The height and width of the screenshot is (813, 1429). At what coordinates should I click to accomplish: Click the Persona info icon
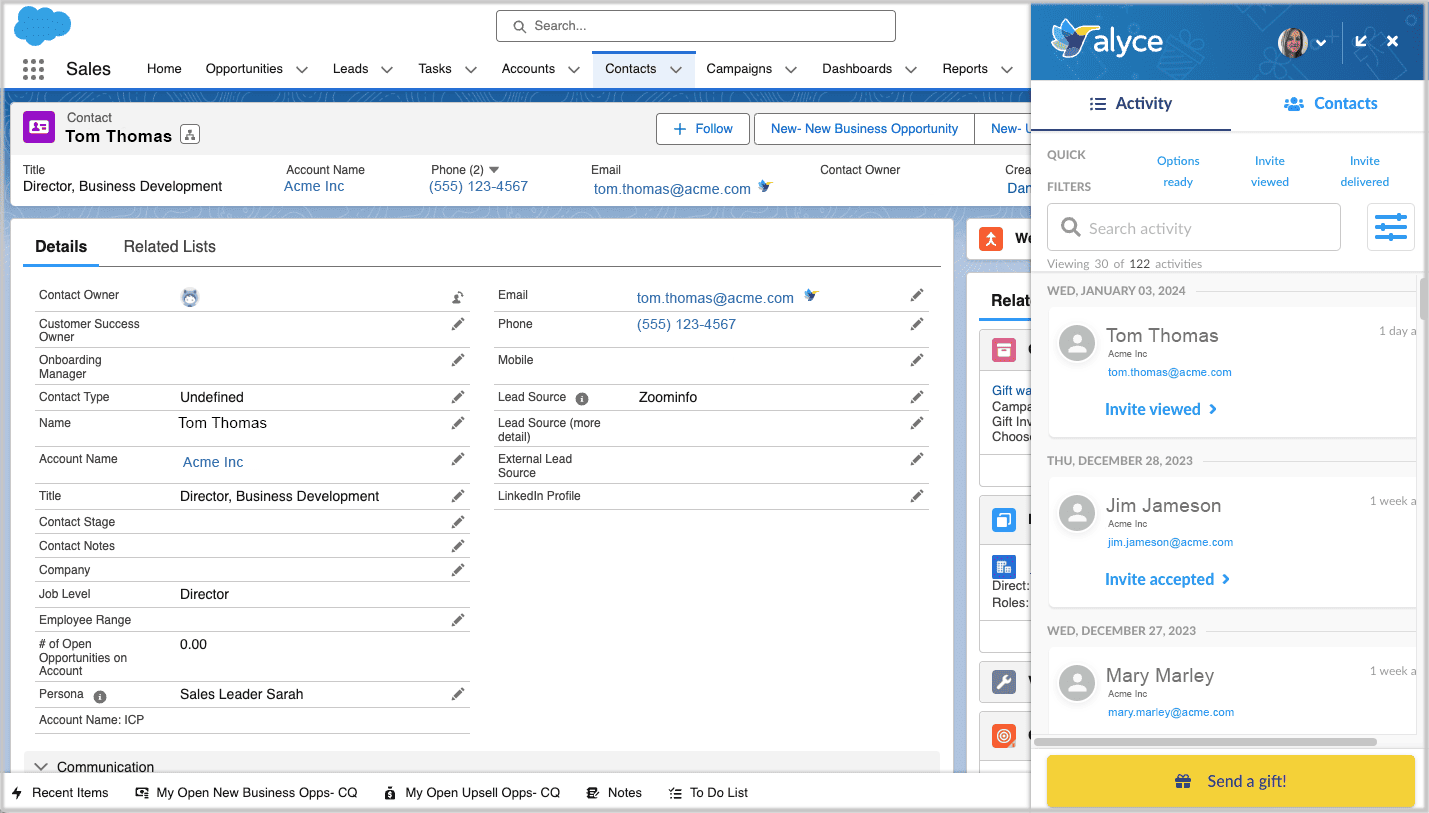pyautogui.click(x=100, y=696)
